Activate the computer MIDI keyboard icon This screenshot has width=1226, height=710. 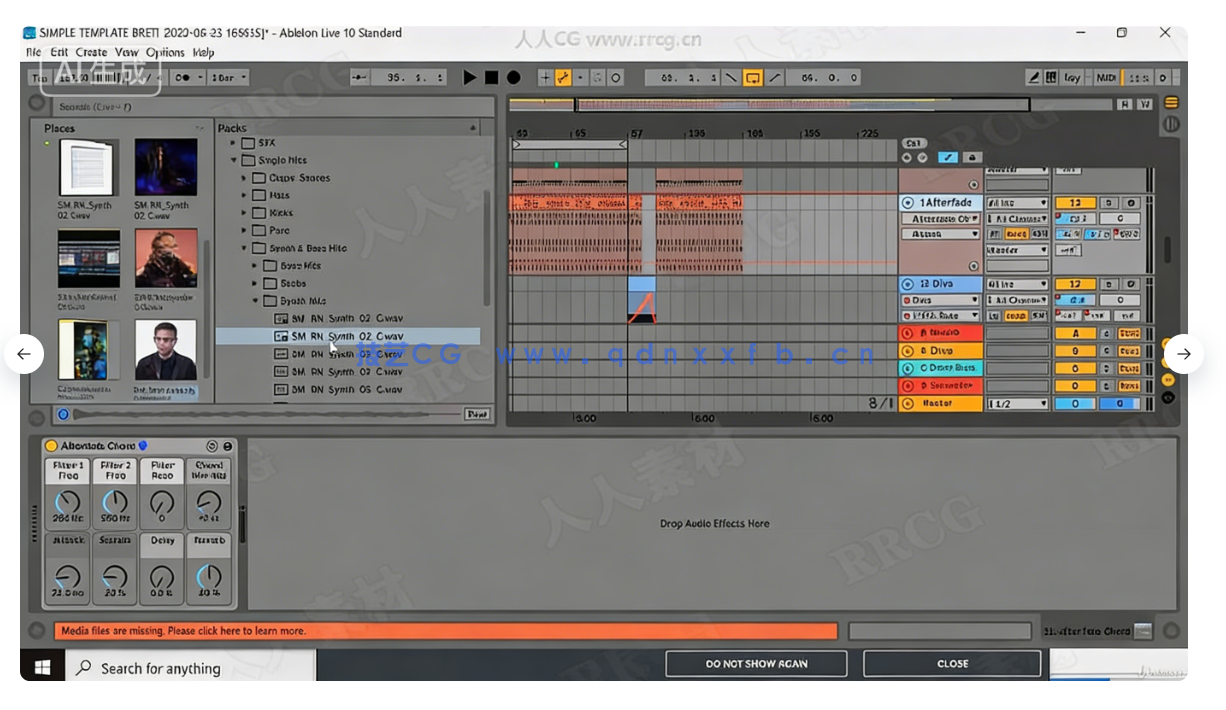1052,77
